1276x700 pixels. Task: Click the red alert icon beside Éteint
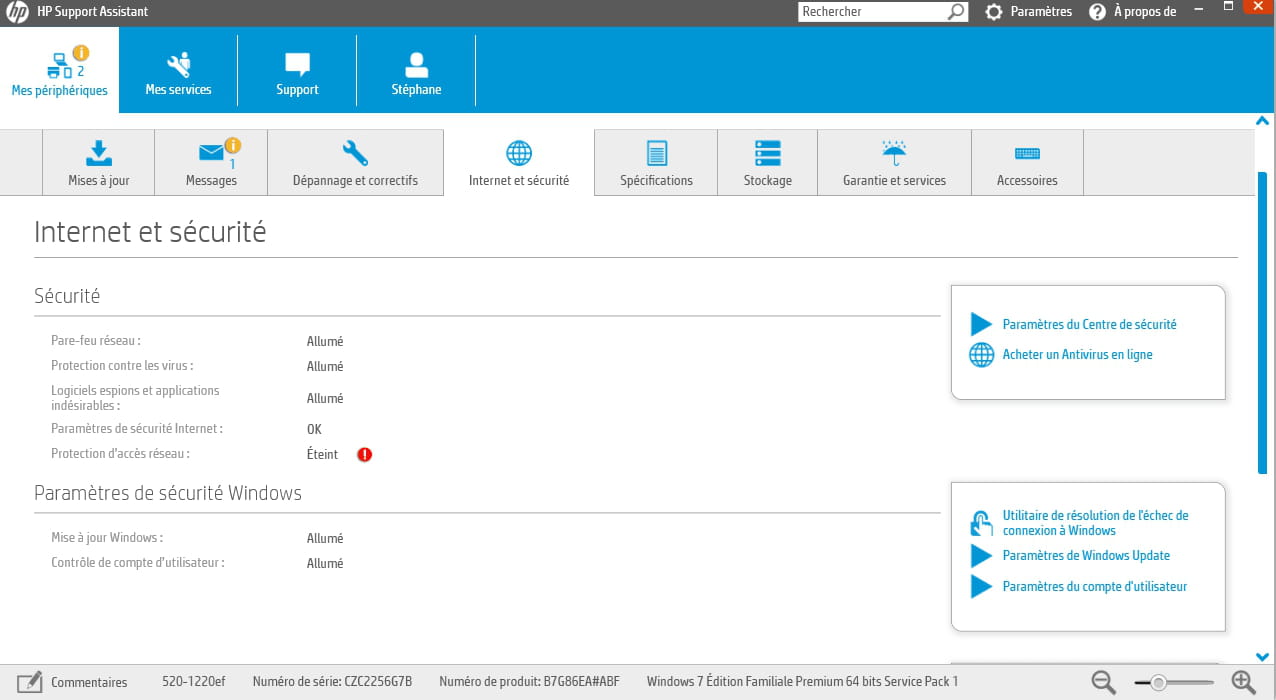[x=365, y=454]
